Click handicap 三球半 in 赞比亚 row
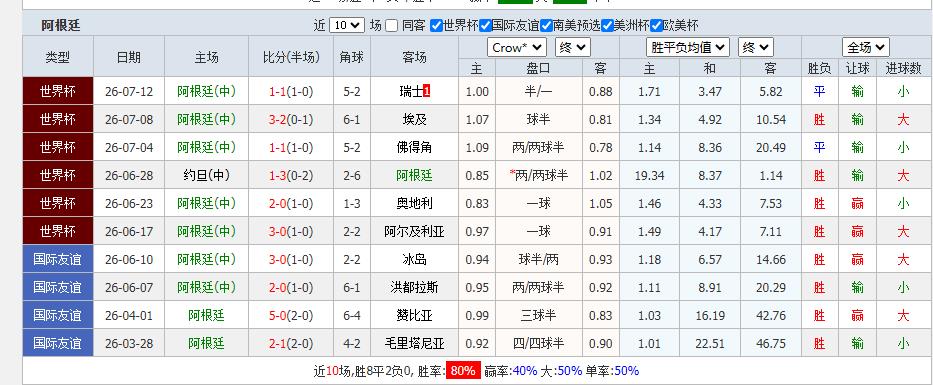 (x=538, y=315)
